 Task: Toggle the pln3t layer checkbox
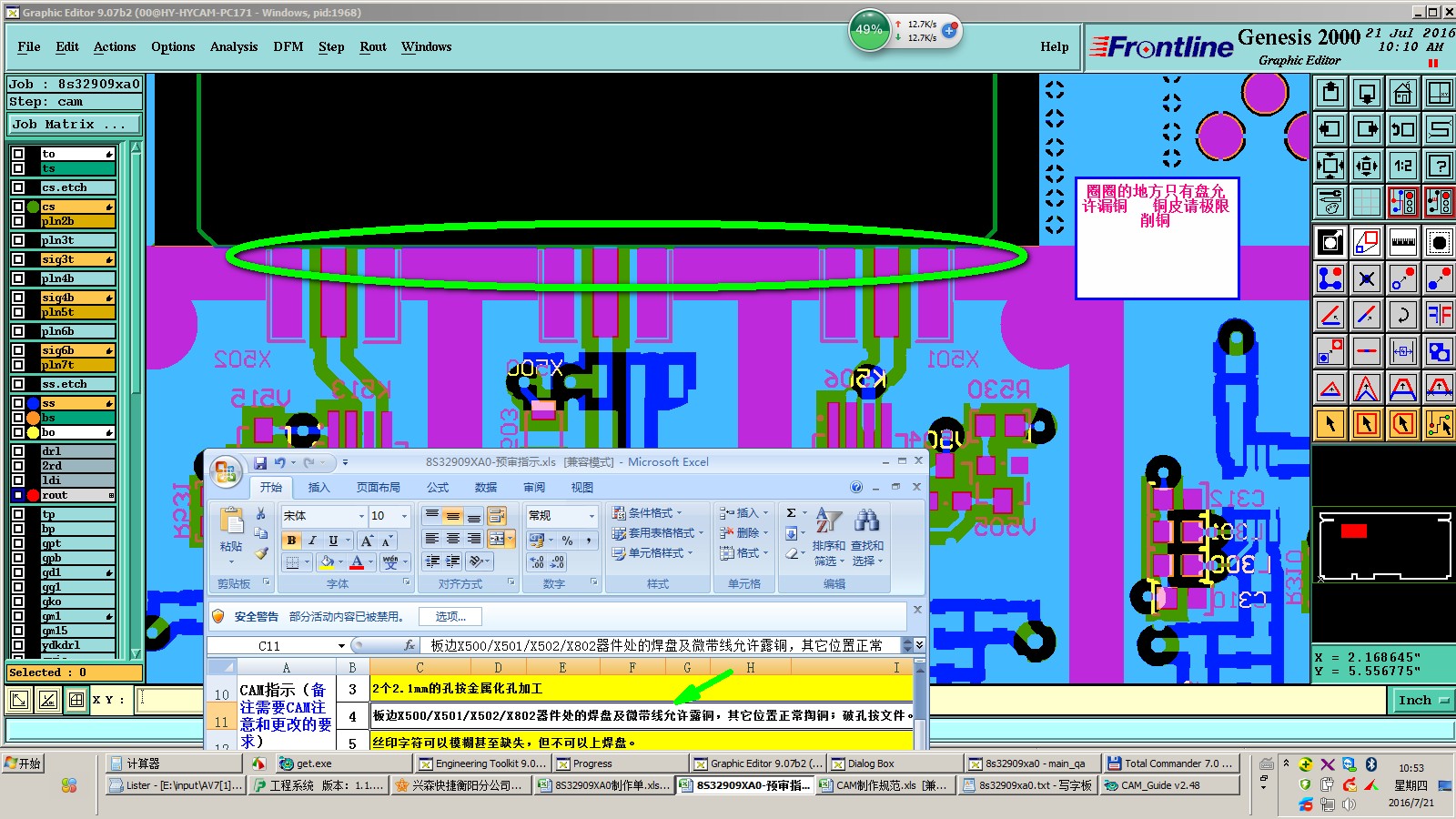[18, 240]
